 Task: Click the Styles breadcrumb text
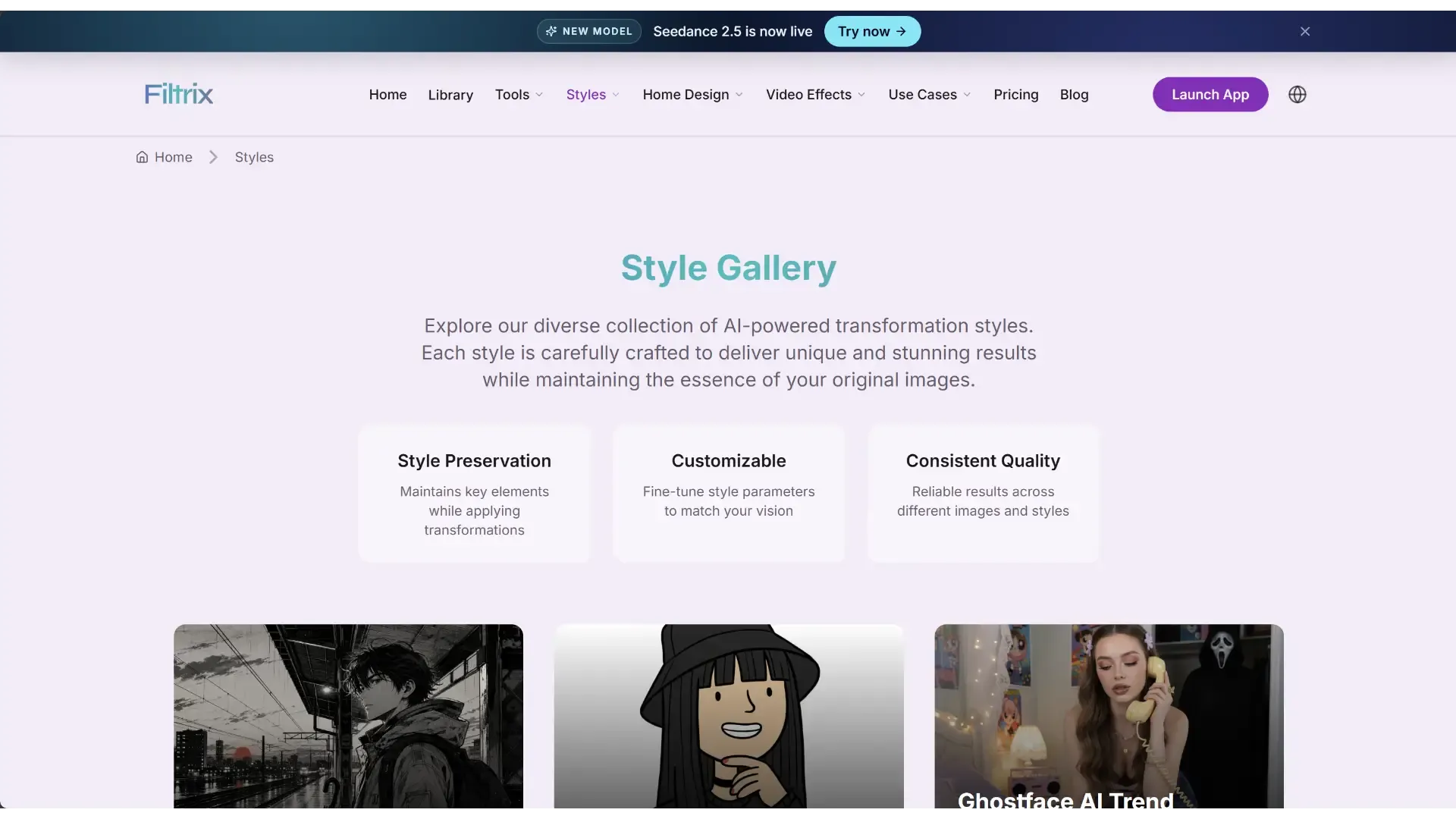coord(254,157)
